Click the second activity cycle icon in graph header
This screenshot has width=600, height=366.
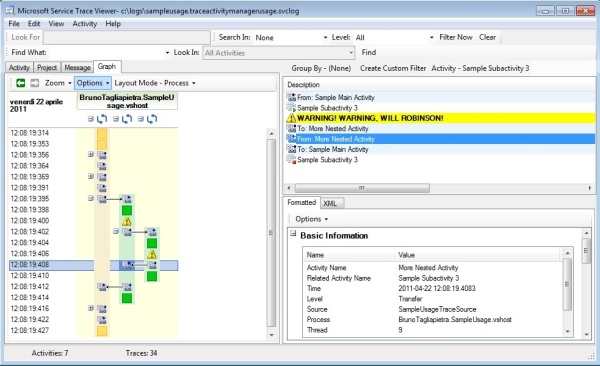127,119
